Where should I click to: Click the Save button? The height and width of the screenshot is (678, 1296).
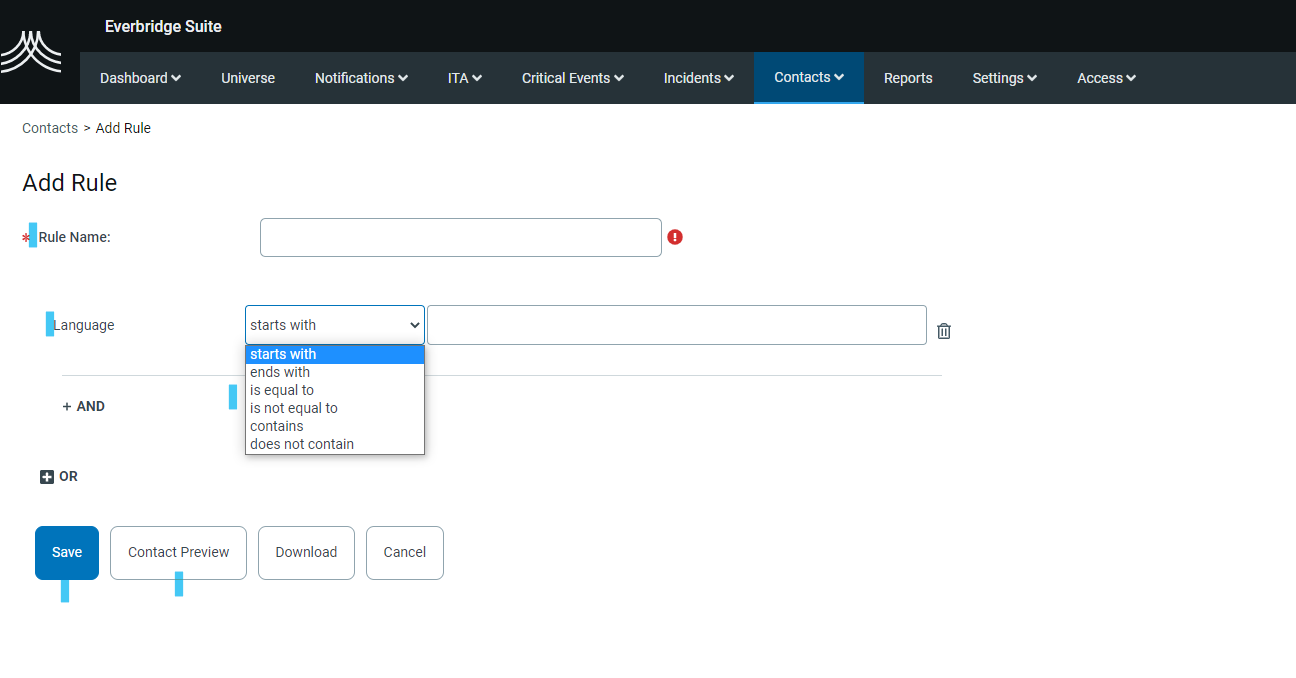[66, 552]
